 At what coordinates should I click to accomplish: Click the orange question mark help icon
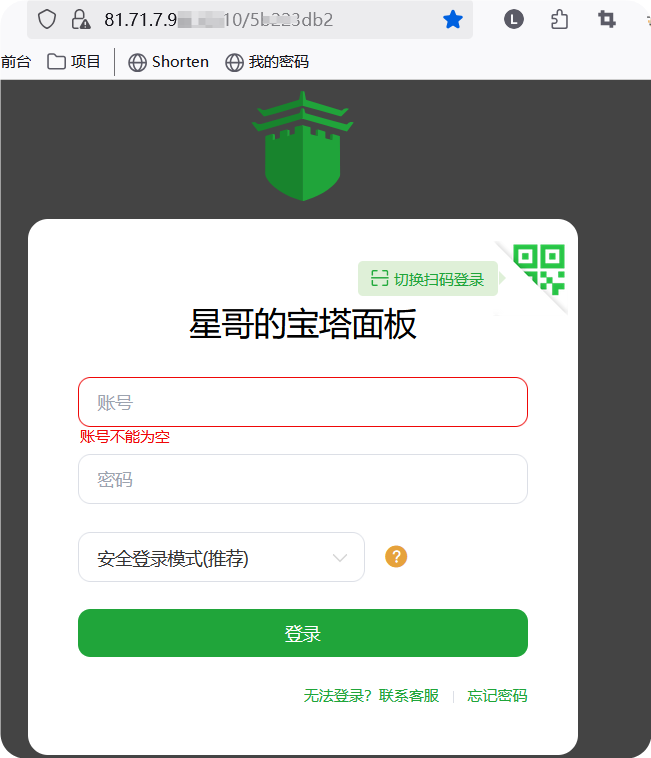tap(396, 557)
